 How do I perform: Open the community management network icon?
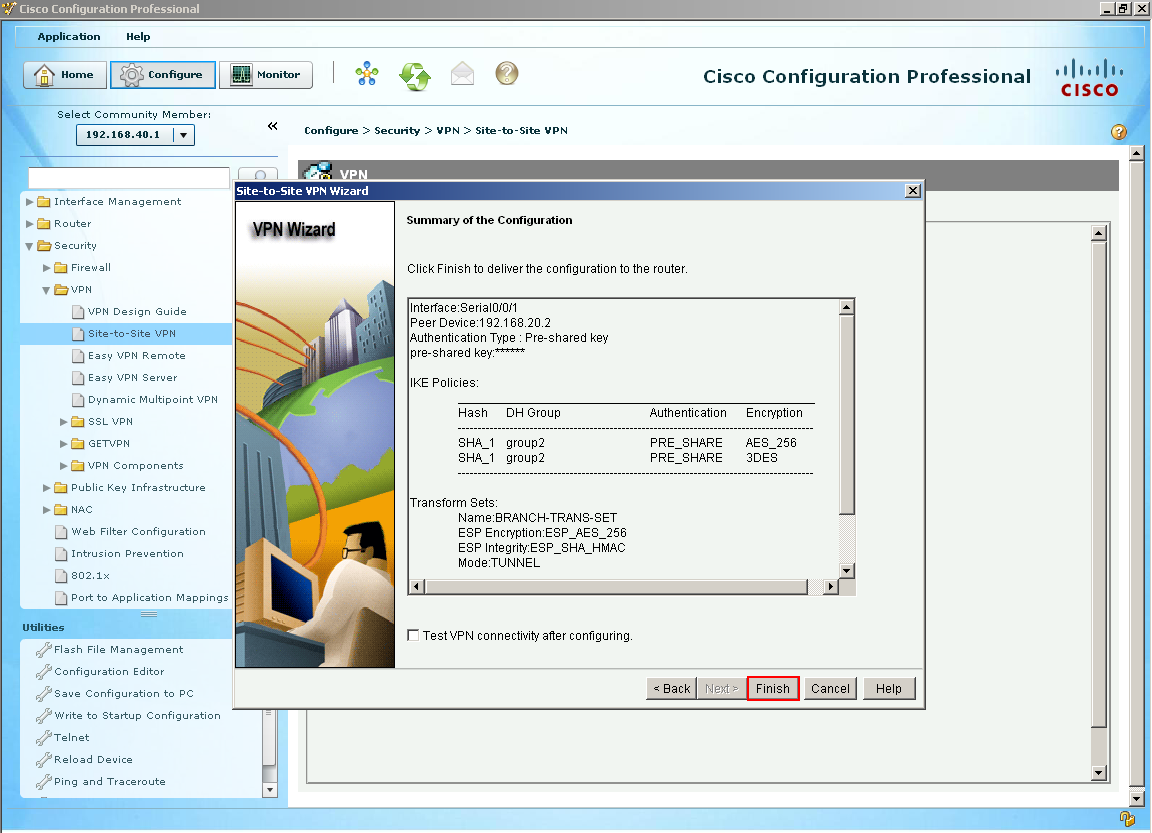(367, 74)
